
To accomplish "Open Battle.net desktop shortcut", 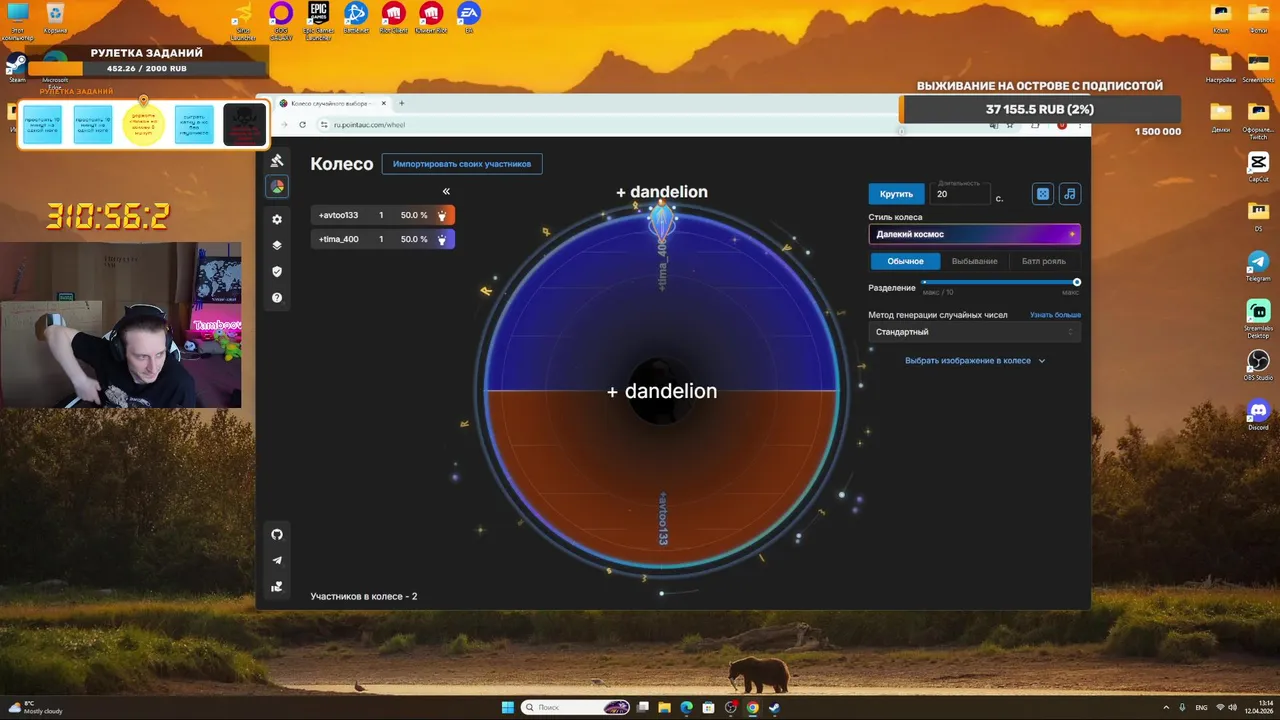I will point(356,19).
